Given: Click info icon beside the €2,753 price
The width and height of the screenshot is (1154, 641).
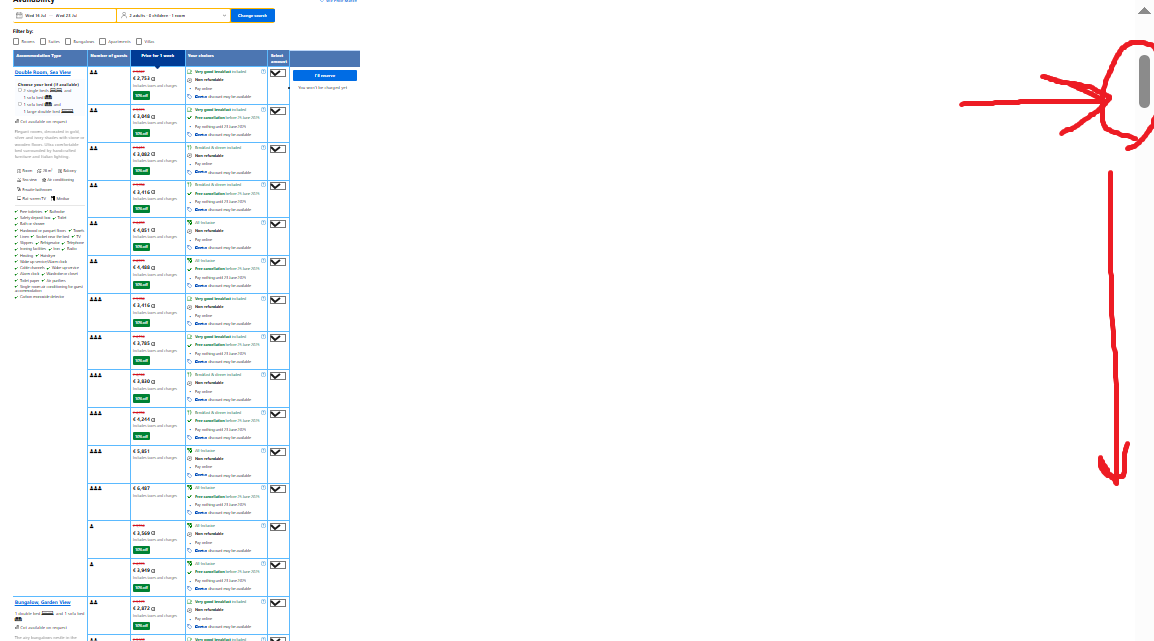Looking at the screenshot, I should (153, 78).
